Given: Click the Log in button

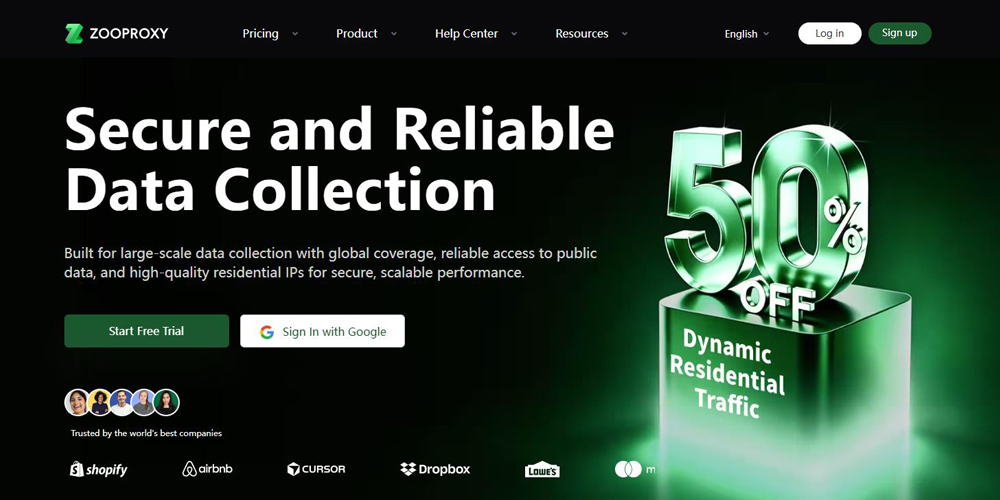Looking at the screenshot, I should [830, 33].
